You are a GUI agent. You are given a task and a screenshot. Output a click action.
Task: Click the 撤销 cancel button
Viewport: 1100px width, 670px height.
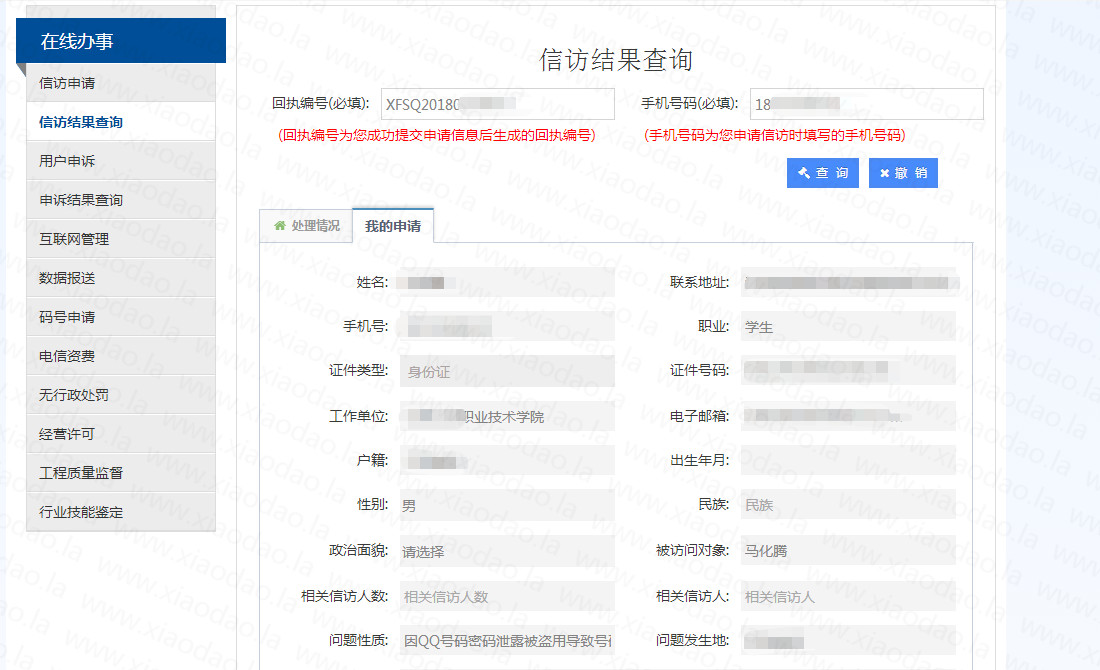coord(904,173)
